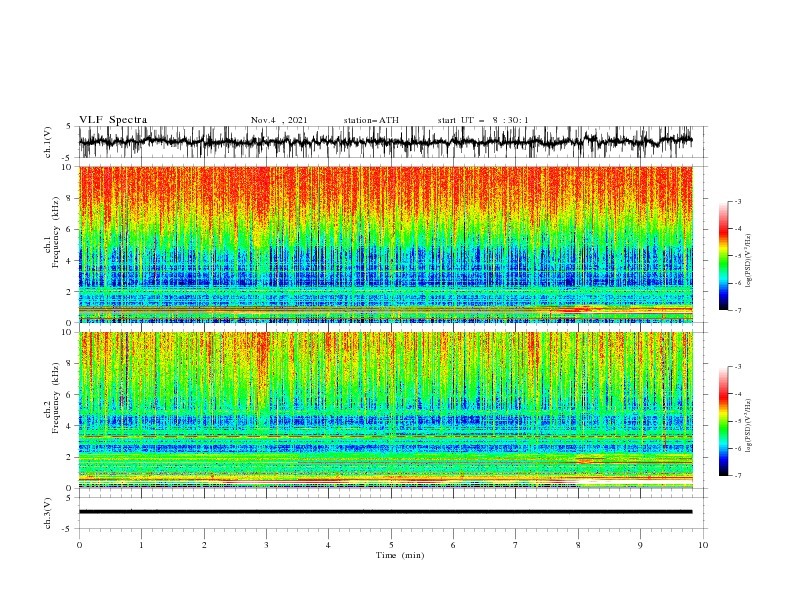Screen dimensions: 792x612
Task: Click the time axis tick label '0'
Action: tap(79, 545)
